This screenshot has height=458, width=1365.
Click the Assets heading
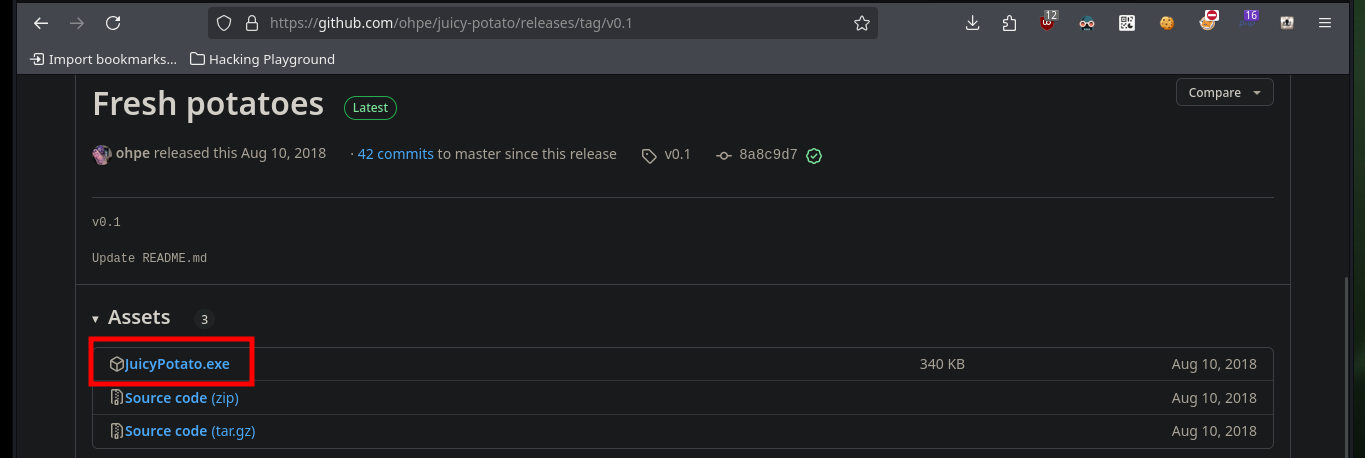tap(139, 317)
